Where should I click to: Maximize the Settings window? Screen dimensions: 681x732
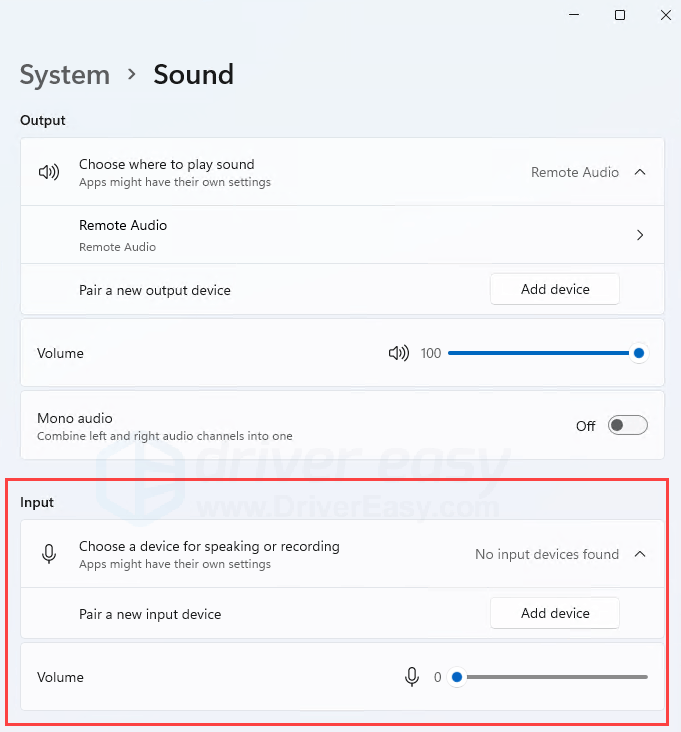[x=620, y=15]
